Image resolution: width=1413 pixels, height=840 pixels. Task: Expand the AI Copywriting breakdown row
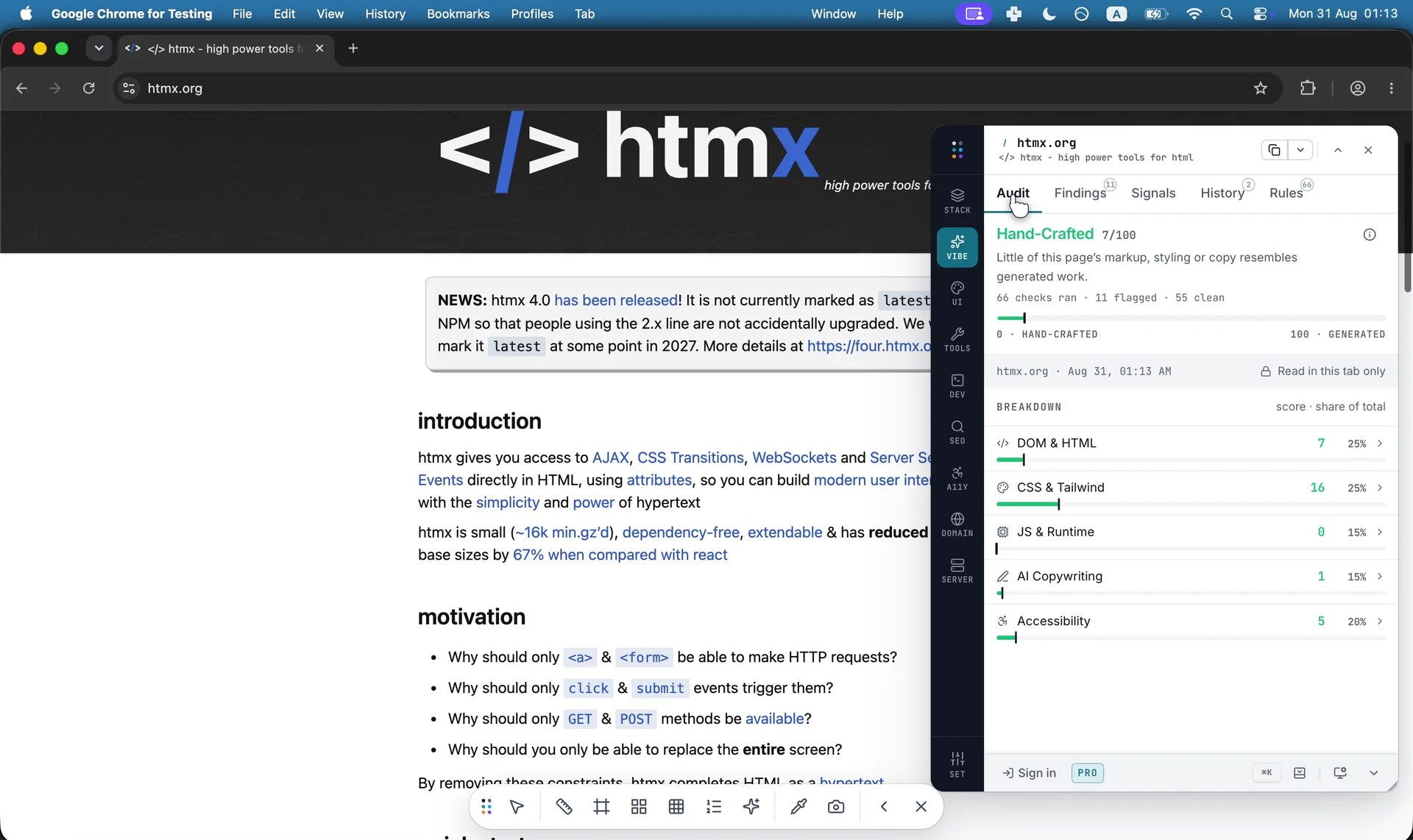pos(1191,582)
